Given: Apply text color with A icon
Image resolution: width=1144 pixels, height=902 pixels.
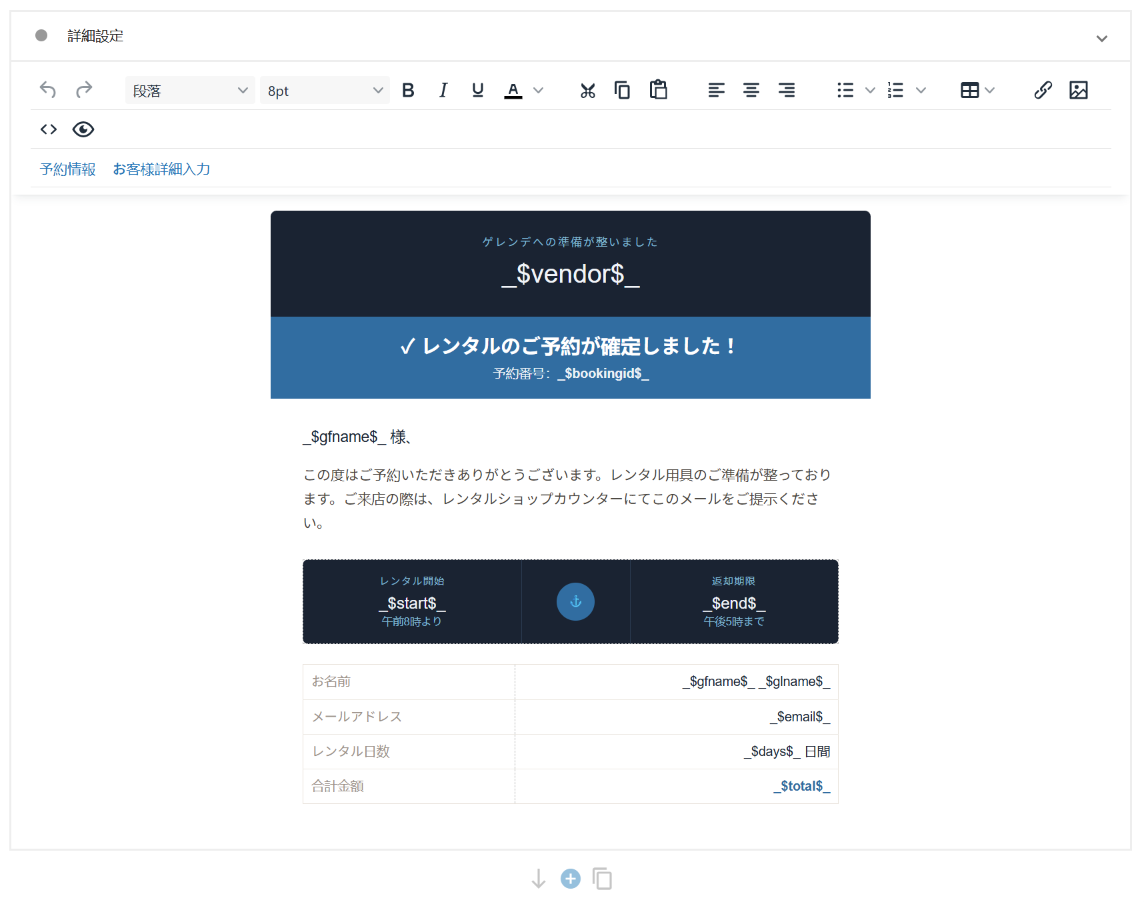Looking at the screenshot, I should pyautogui.click(x=514, y=90).
